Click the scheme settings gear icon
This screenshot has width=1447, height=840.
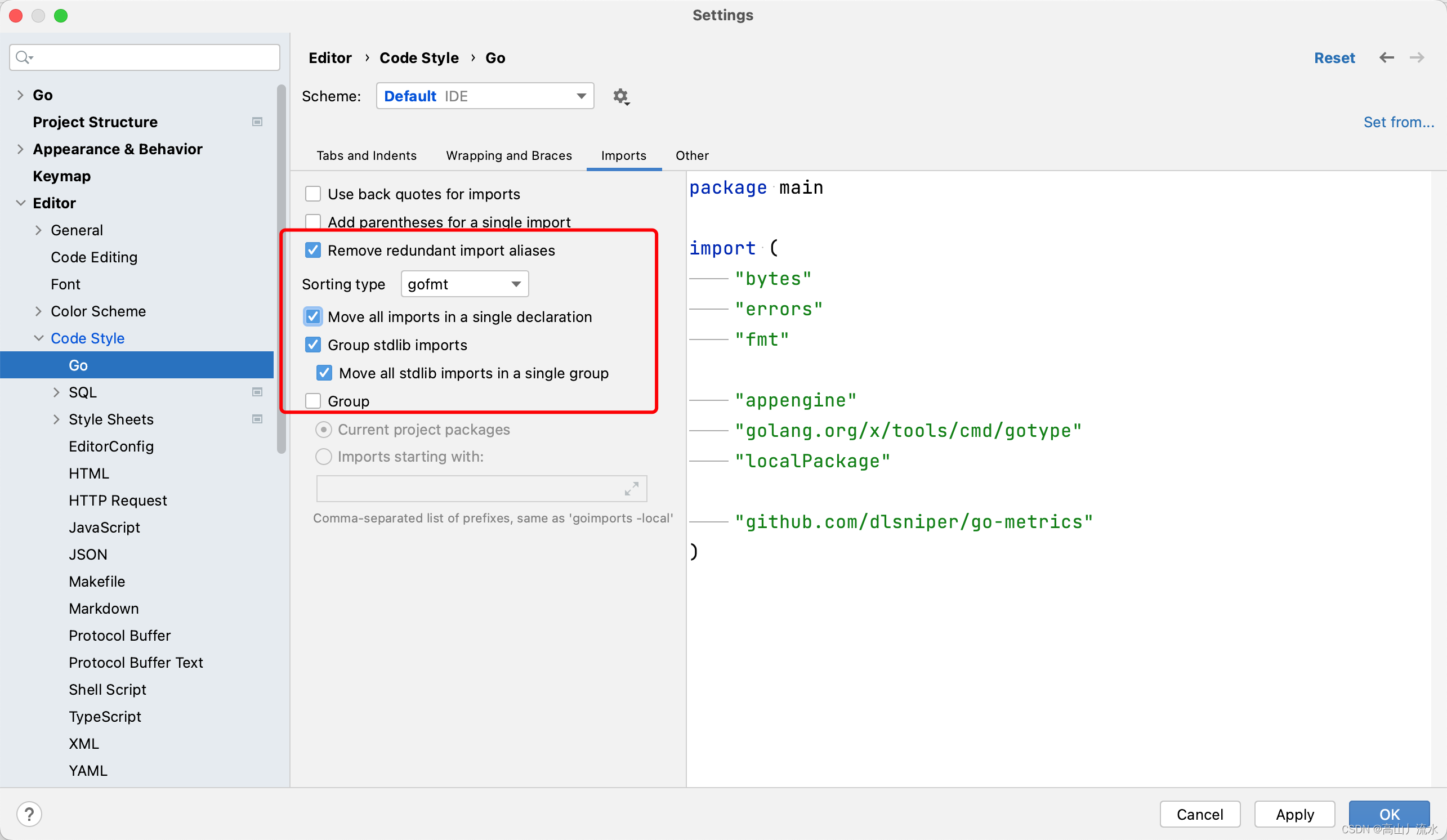click(620, 96)
